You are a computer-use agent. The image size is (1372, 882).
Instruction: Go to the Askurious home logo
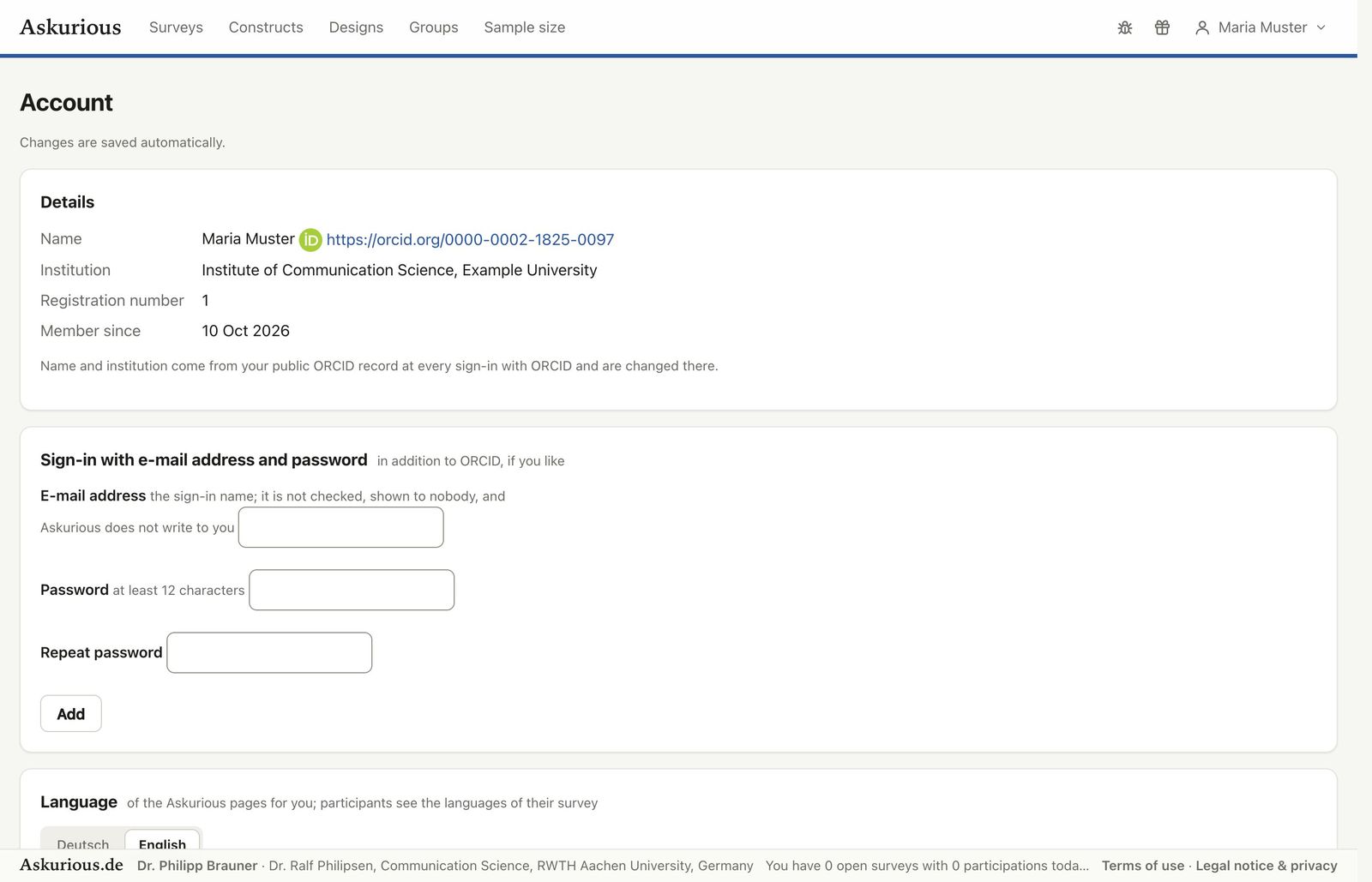(70, 27)
